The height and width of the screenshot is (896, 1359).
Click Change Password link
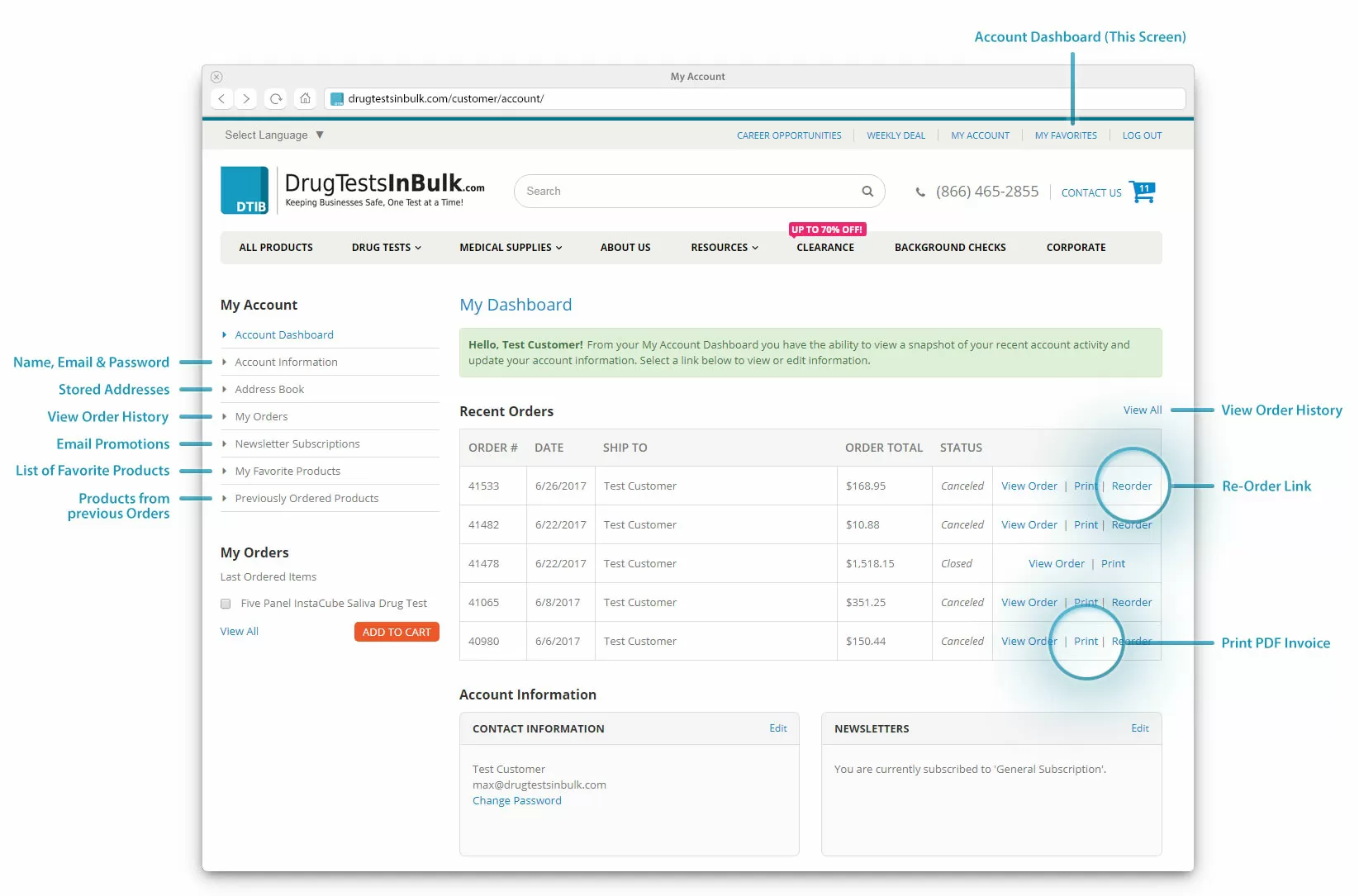pyautogui.click(x=516, y=800)
